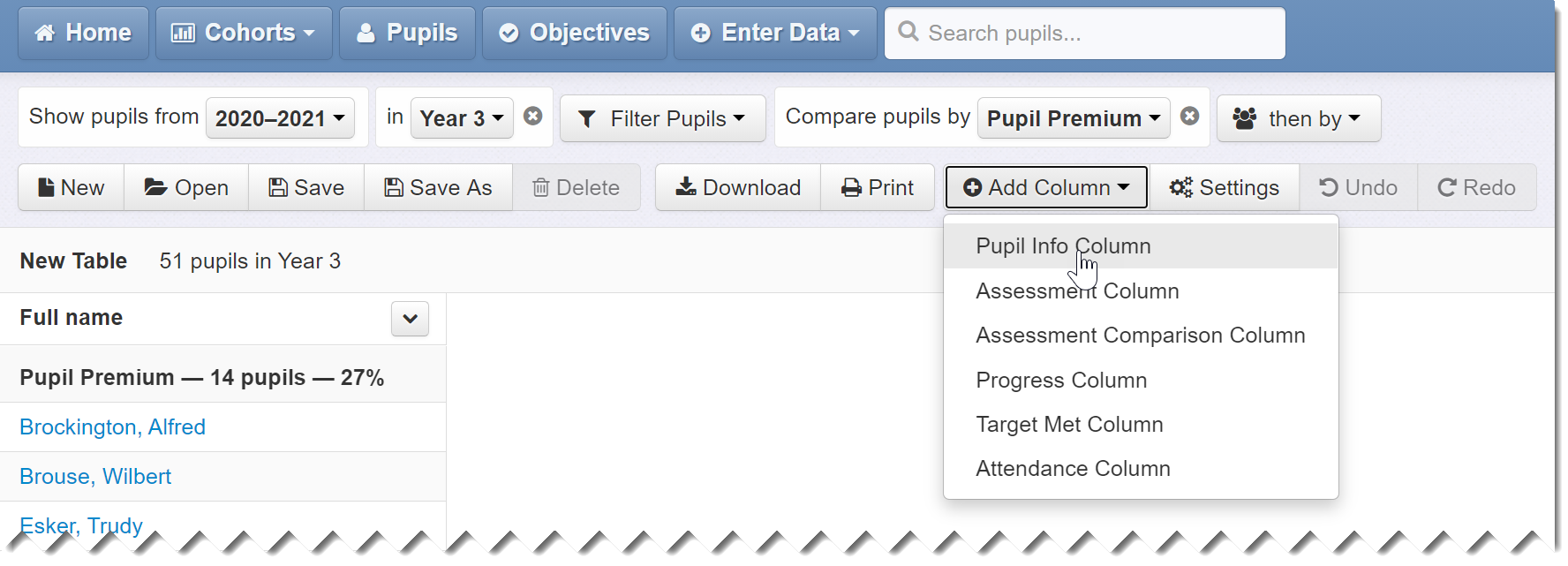Open the Filter Pupils dropdown
The image size is (1568, 566).
pyautogui.click(x=662, y=118)
